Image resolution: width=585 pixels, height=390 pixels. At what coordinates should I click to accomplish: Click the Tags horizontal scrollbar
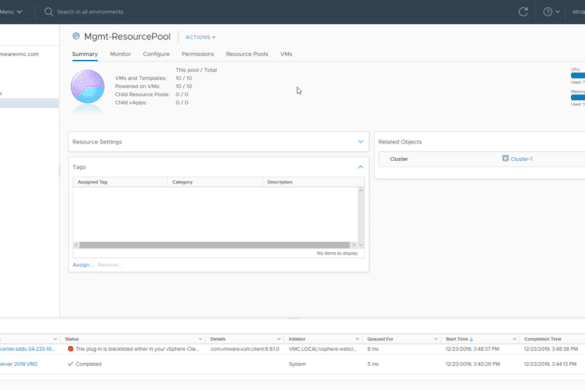pos(215,245)
